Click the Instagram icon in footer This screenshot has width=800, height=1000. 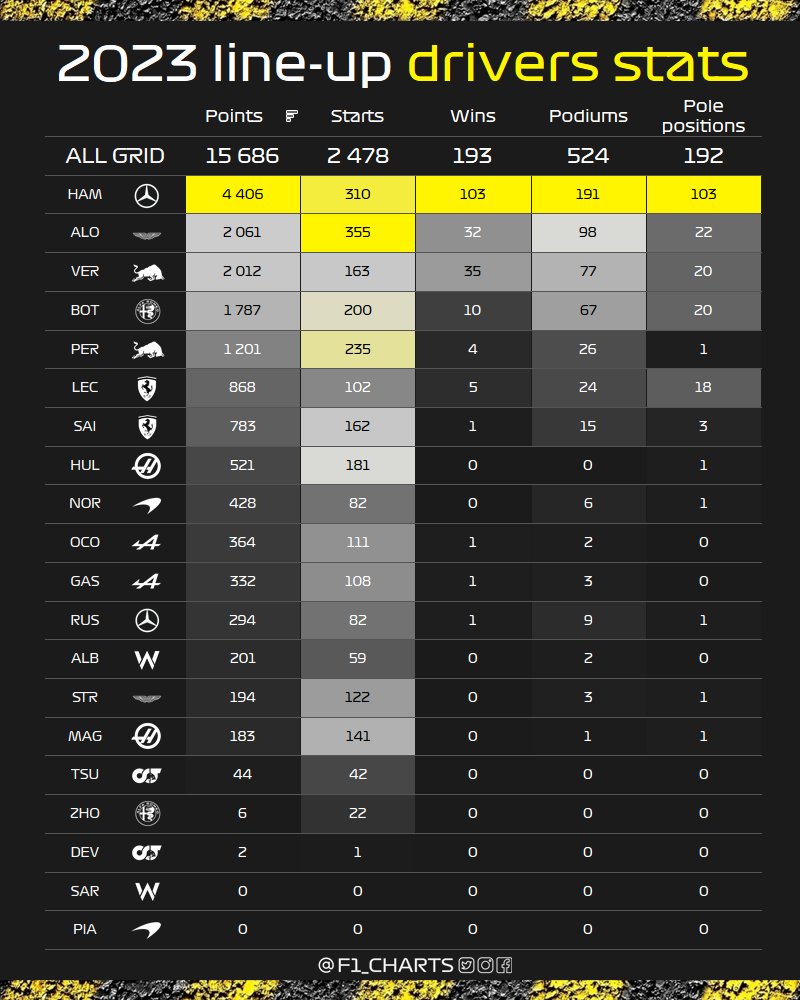tap(485, 965)
